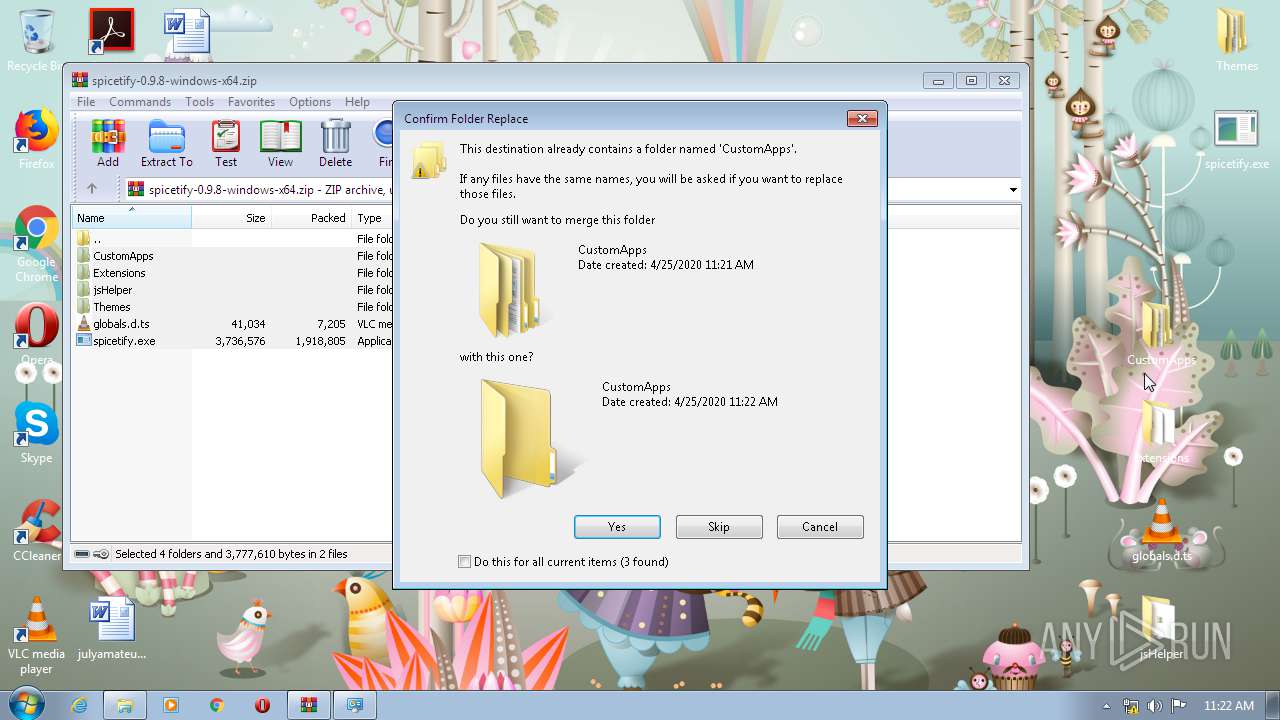Expand the archive path dropdown arrow
The height and width of the screenshot is (720, 1280).
pos(1013,190)
